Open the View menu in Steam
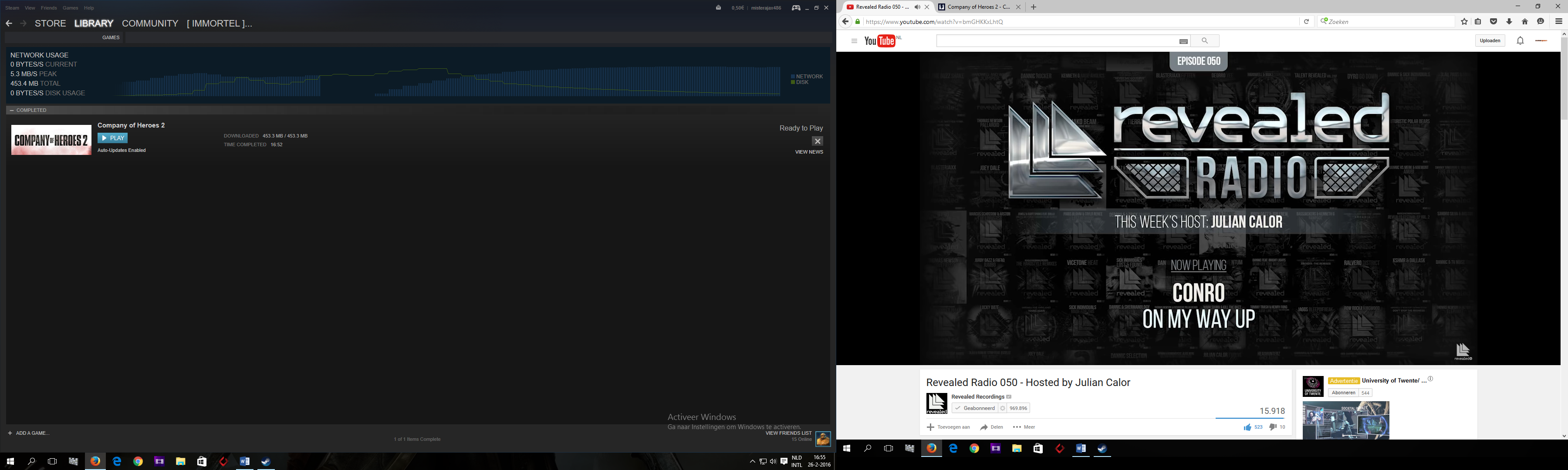Screen dimensions: 1568x470 30,8
